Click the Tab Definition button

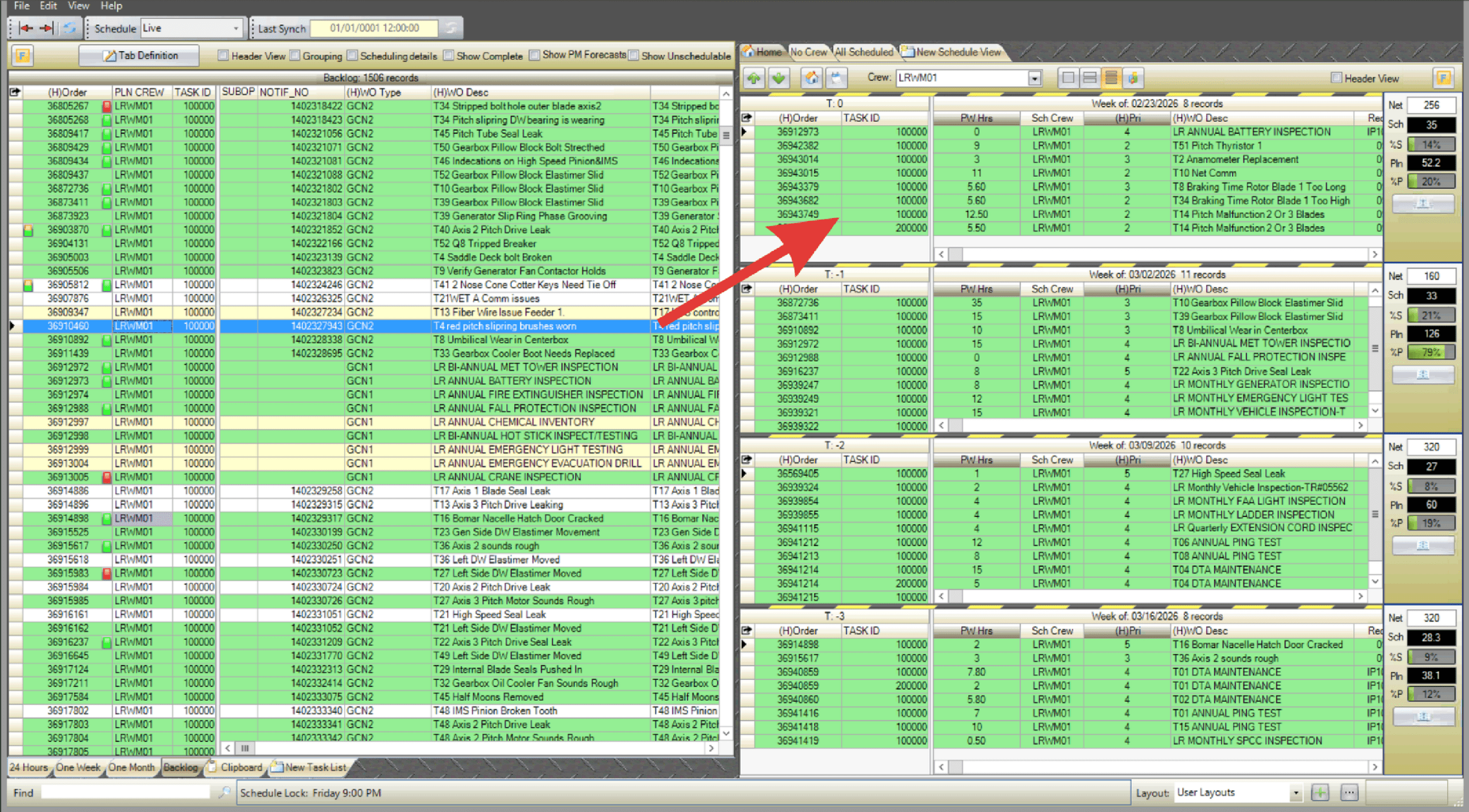pos(139,56)
